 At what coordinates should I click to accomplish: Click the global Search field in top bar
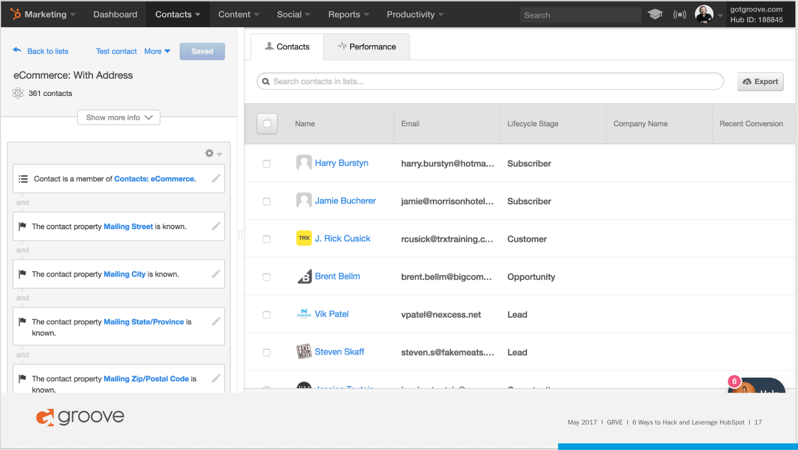[580, 15]
